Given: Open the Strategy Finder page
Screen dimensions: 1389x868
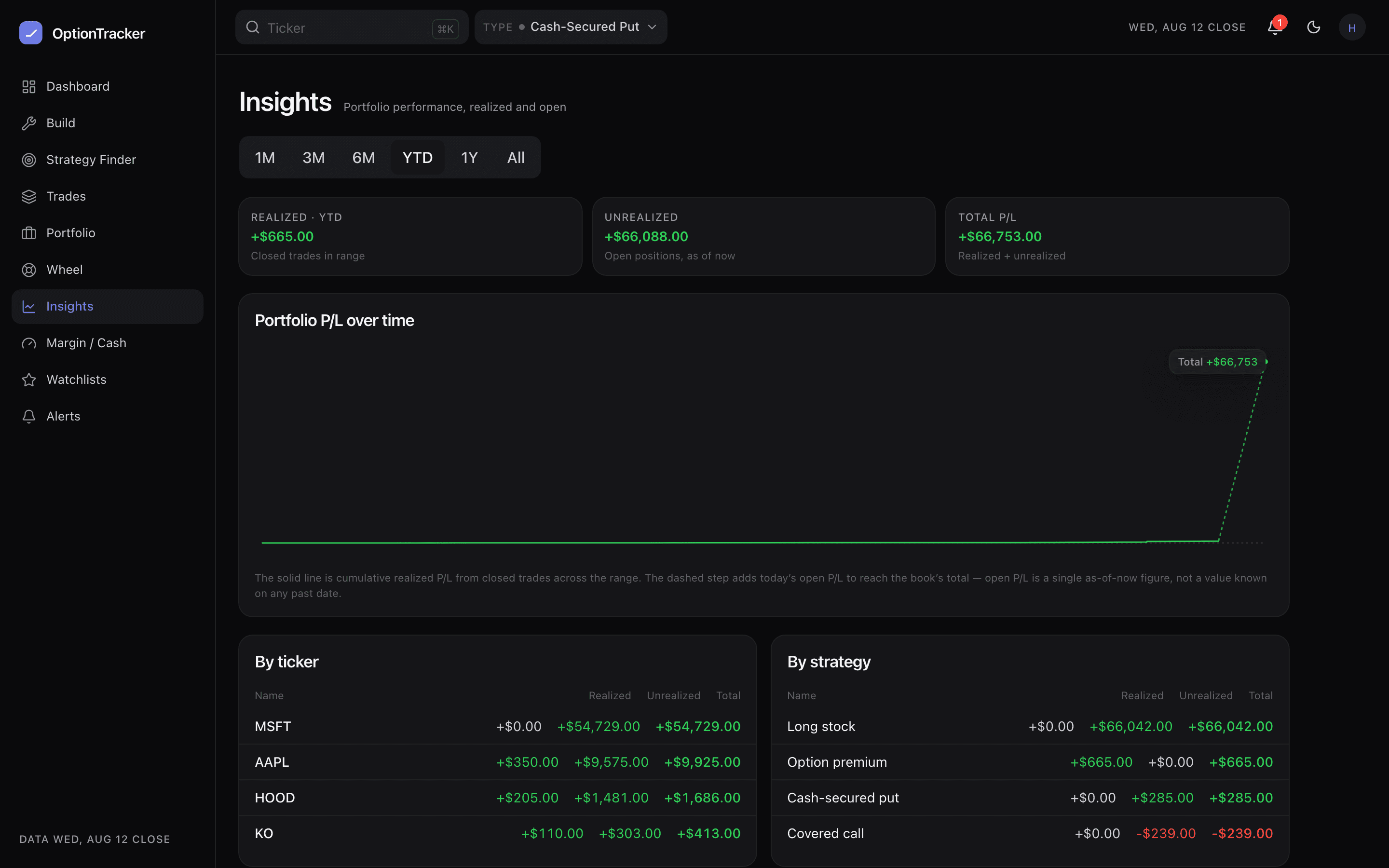Looking at the screenshot, I should coord(108,160).
